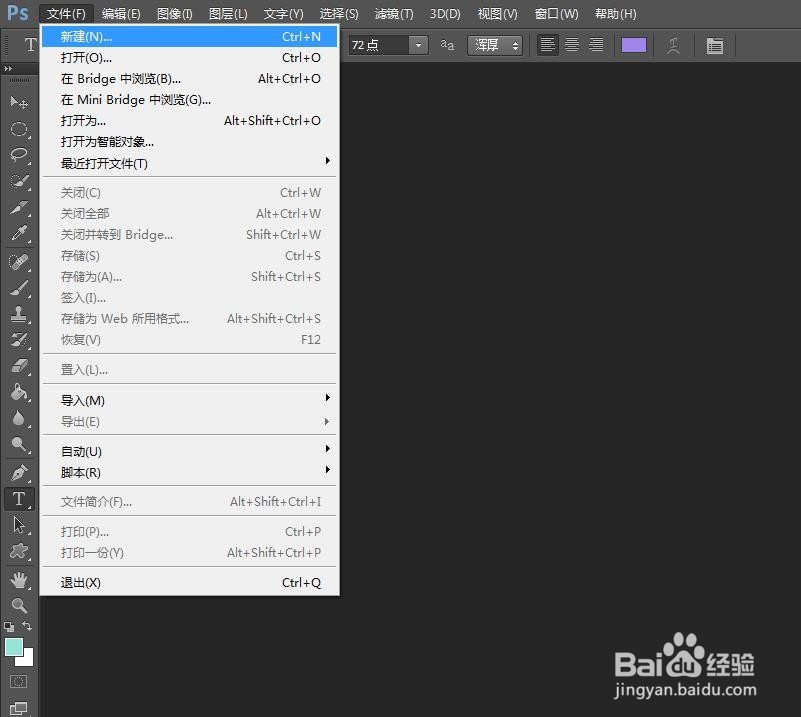
Task: Click the type tool preset icon
Action: tap(31, 45)
